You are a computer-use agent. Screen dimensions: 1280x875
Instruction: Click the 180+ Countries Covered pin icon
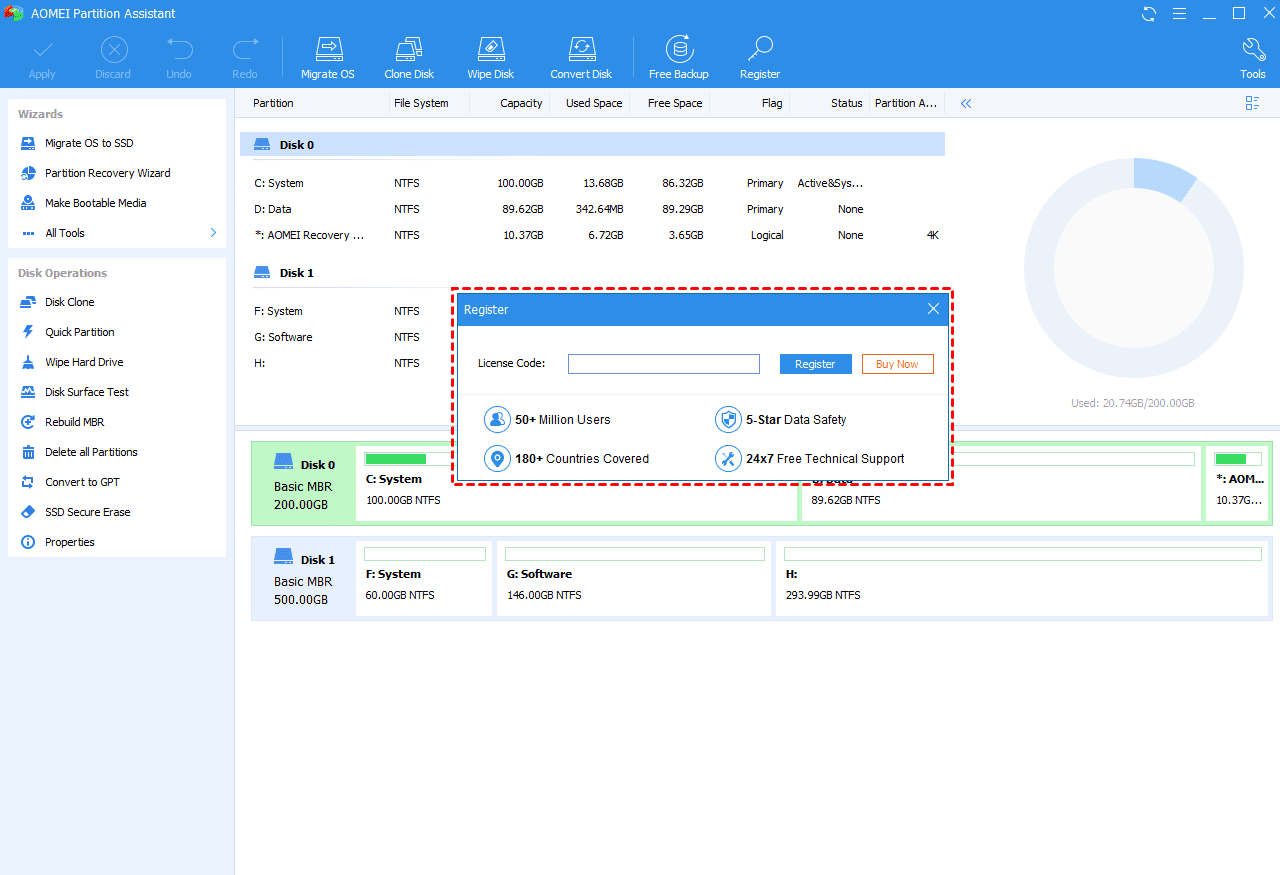[x=497, y=459]
